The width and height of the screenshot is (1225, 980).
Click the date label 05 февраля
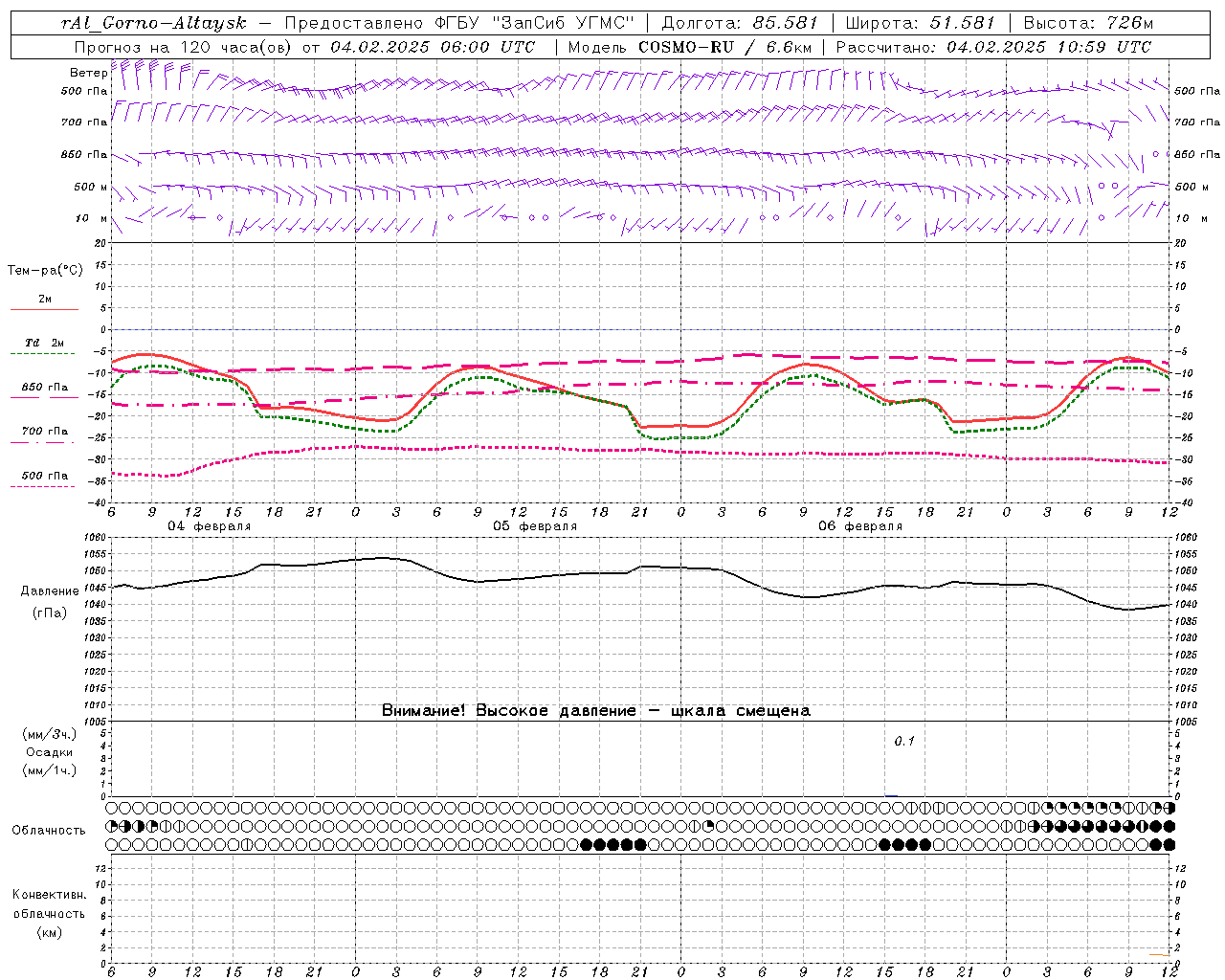535,526
